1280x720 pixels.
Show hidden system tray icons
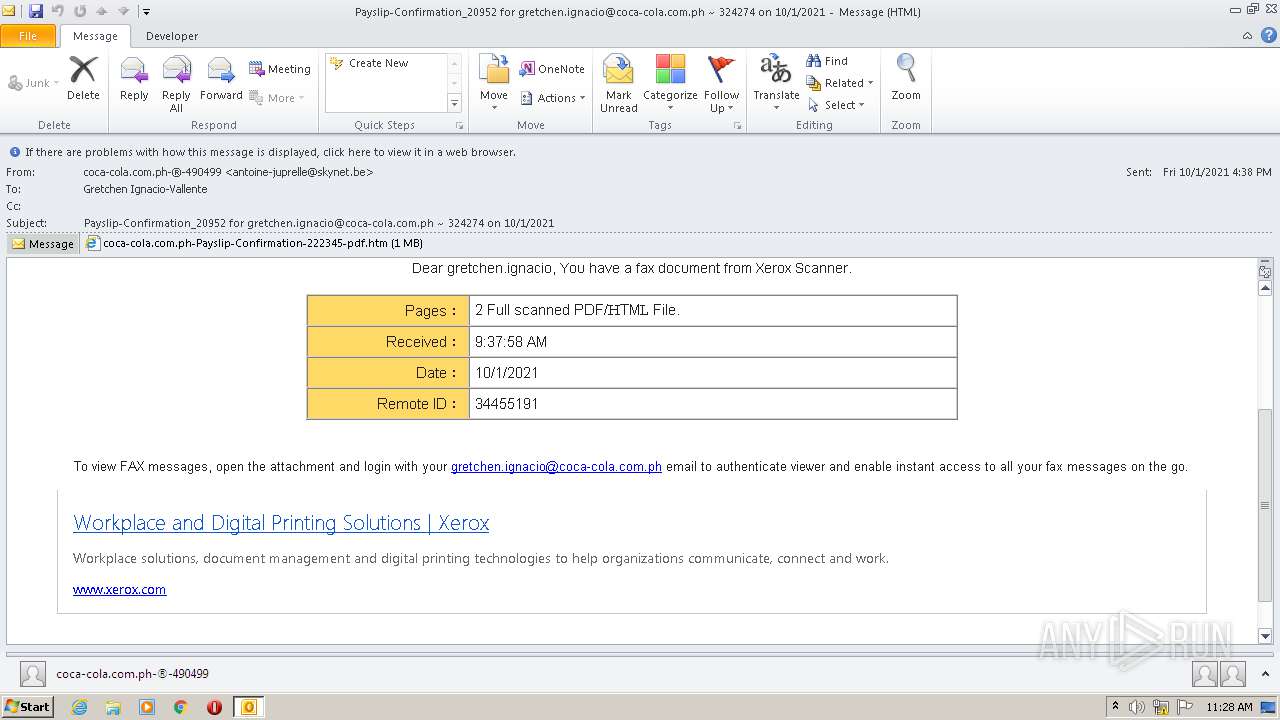tap(1116, 707)
